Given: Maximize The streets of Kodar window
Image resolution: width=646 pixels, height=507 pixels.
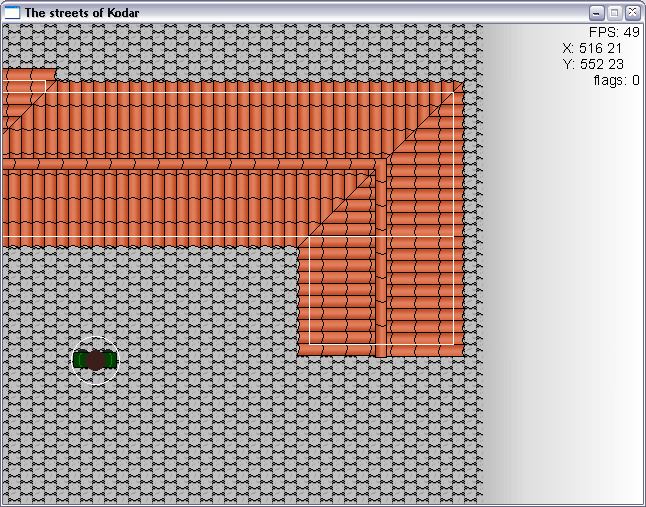Looking at the screenshot, I should 614,13.
